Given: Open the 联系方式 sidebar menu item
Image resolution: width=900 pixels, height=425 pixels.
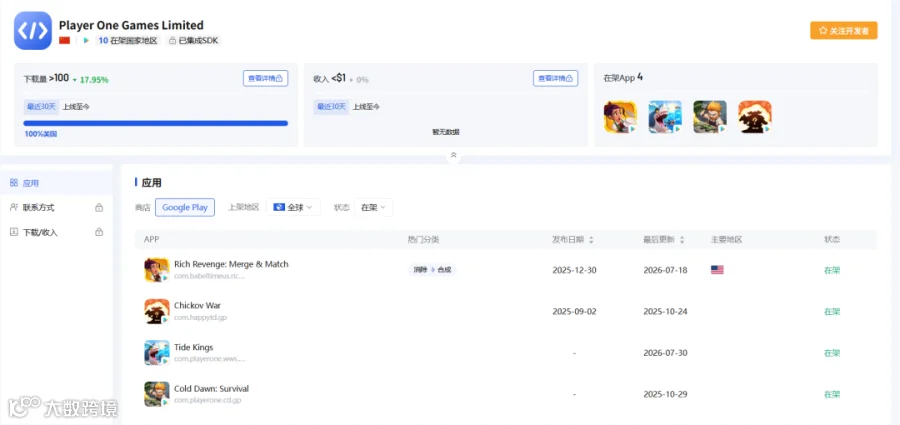Looking at the screenshot, I should (56, 207).
